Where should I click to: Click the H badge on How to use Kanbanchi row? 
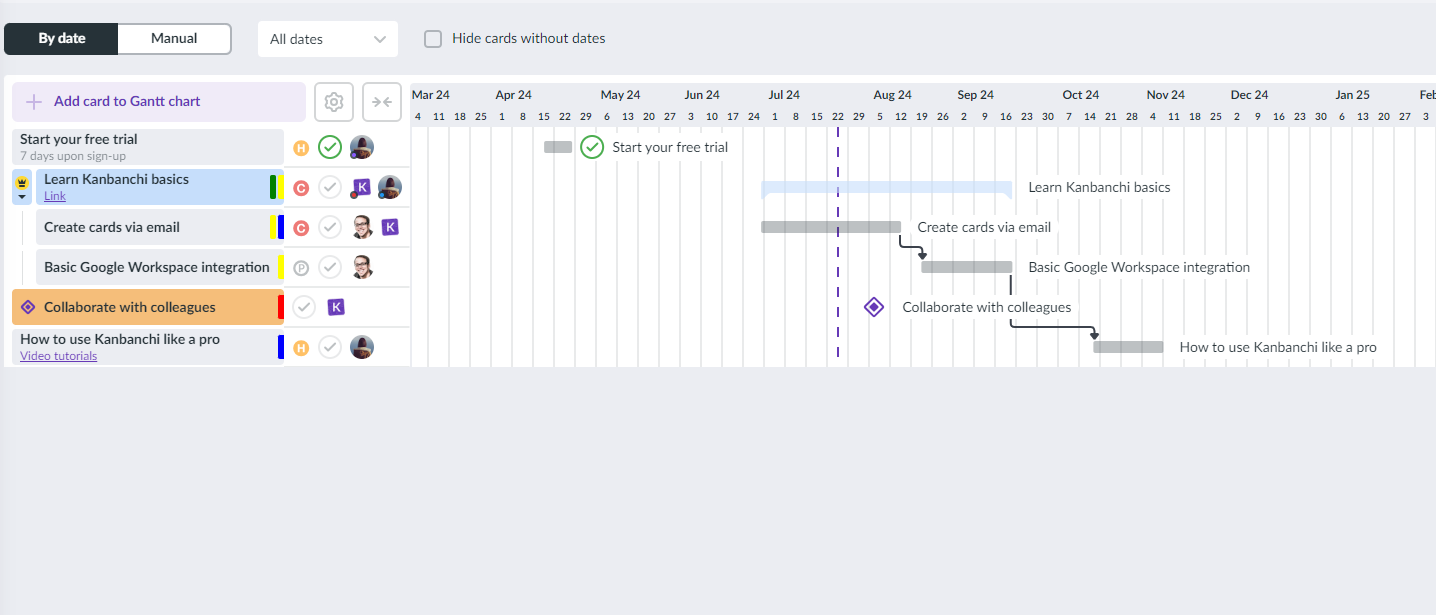[301, 348]
